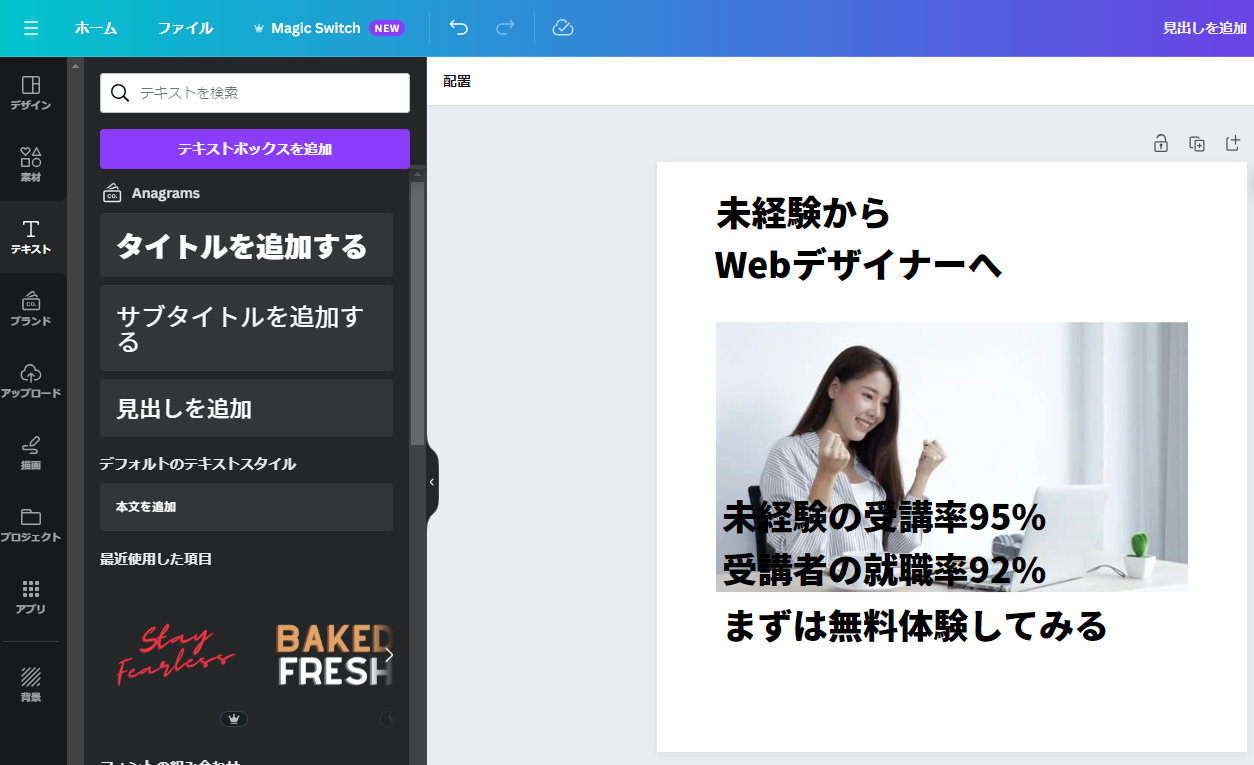Click the テキストを検索 search field

click(x=268, y=93)
